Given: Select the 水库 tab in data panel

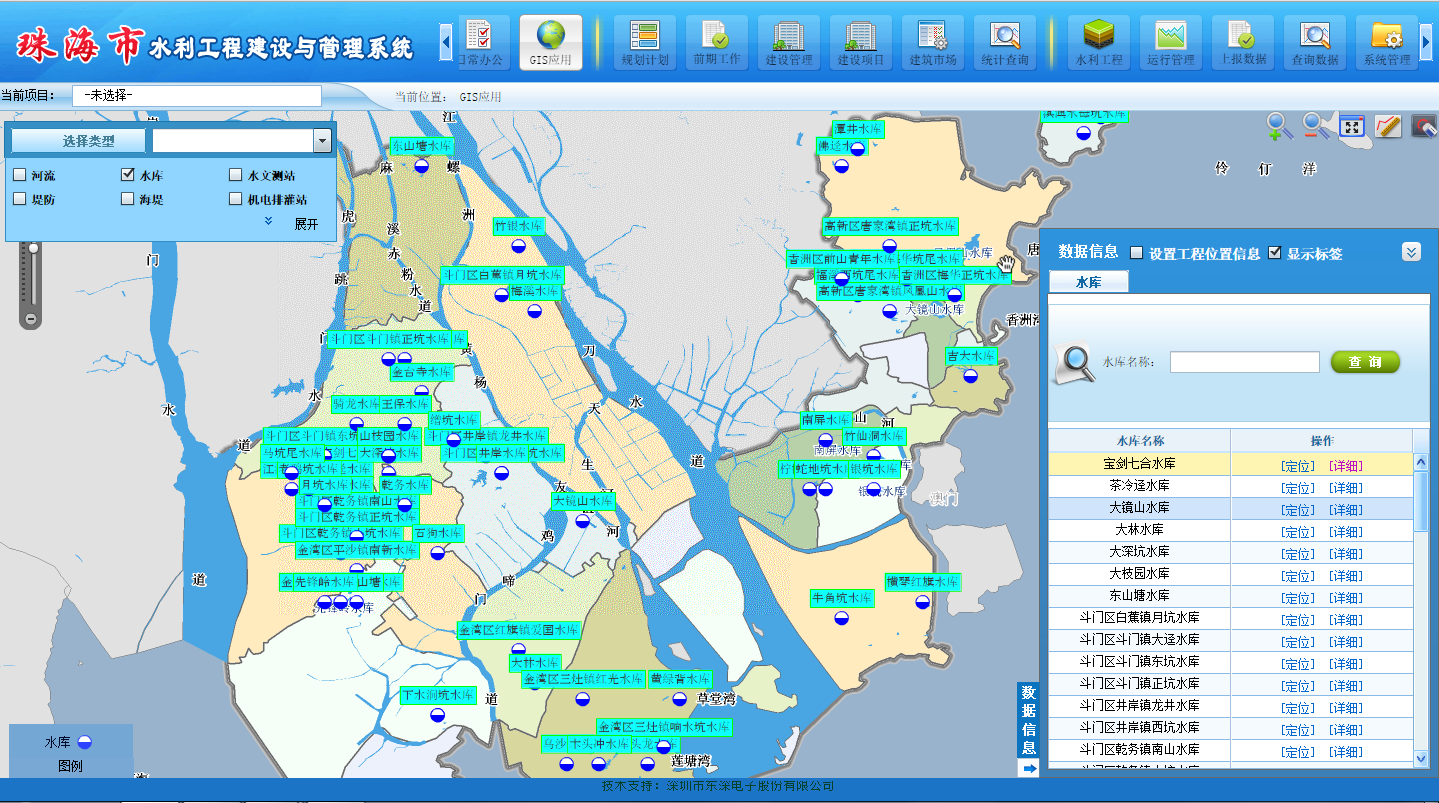Looking at the screenshot, I should click(1088, 283).
